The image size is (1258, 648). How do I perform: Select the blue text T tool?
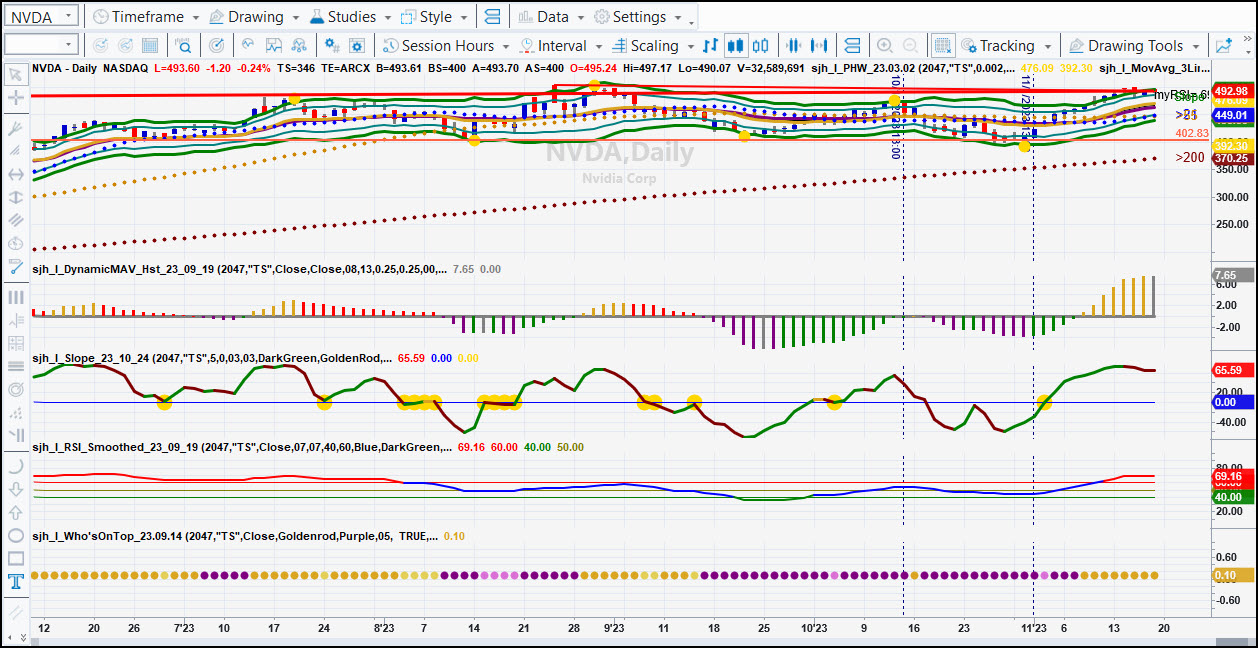click(15, 581)
